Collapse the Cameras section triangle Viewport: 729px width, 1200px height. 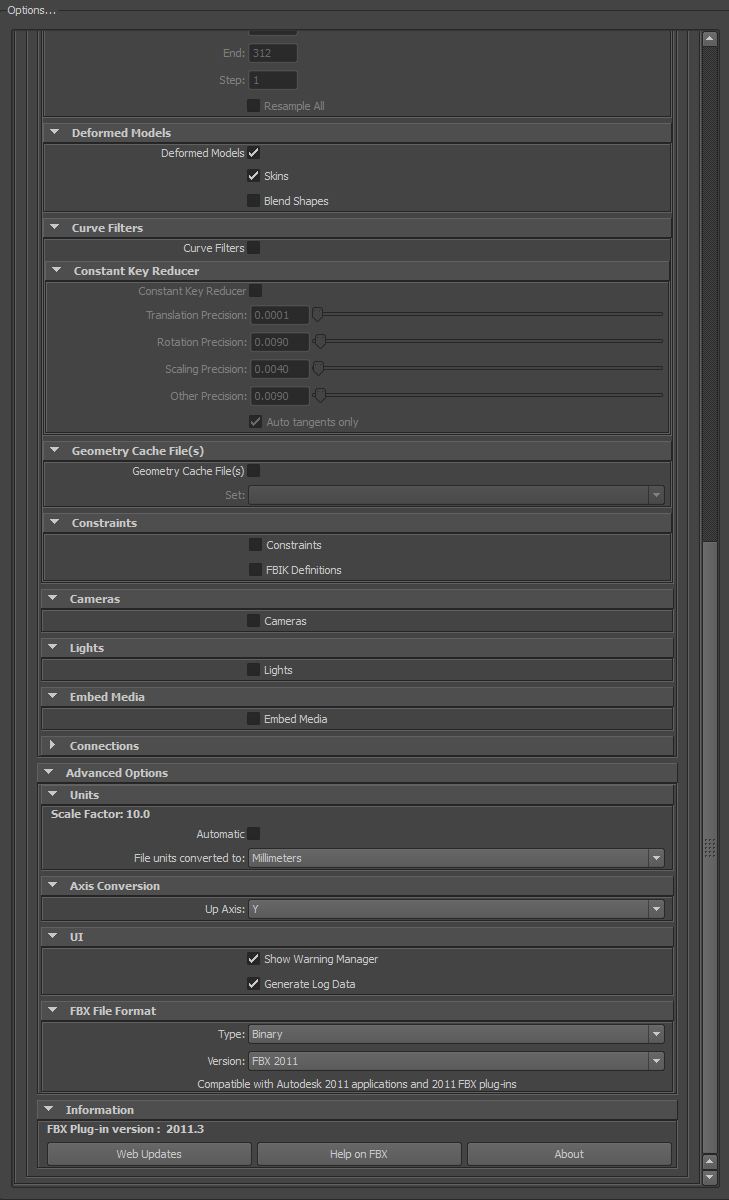tap(52, 598)
